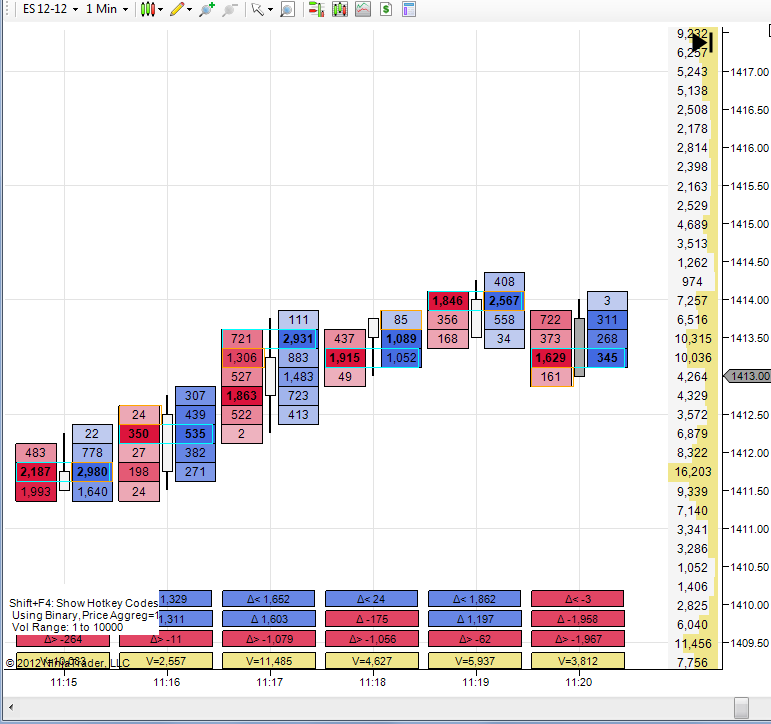Screen dimensions: 771x724
Task: Click the 1,089 ask volume cell
Action: click(401, 339)
